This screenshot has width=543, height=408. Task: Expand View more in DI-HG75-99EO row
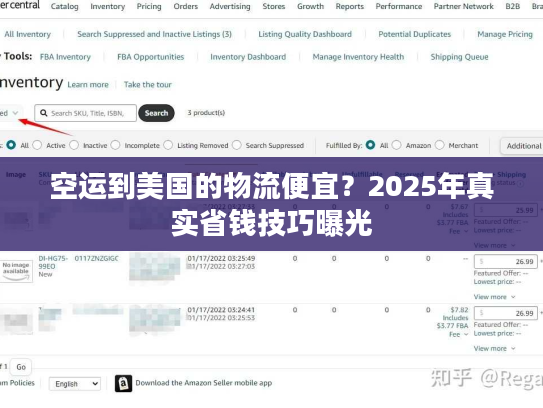pos(494,297)
